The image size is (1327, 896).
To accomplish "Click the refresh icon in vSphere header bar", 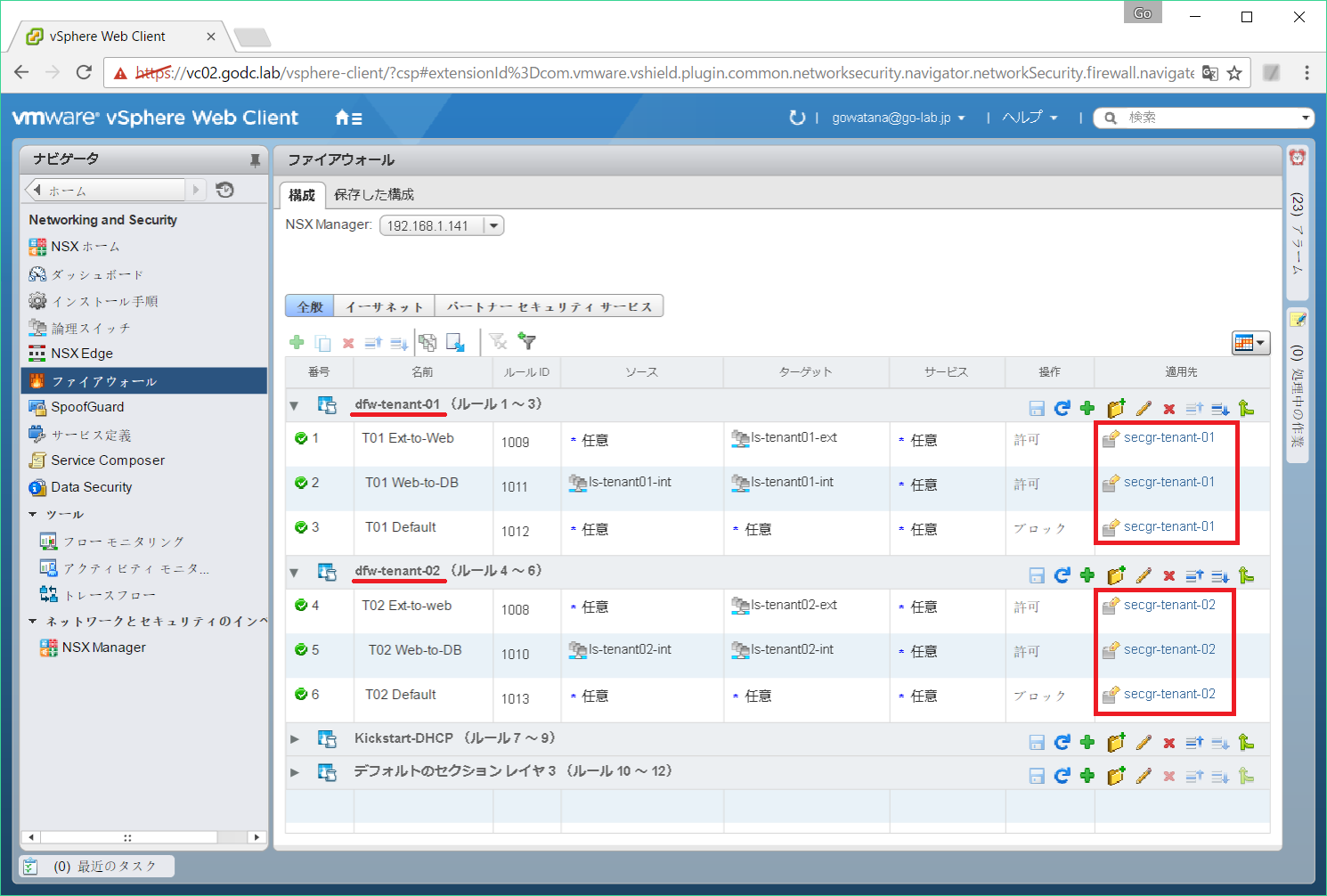I will [x=797, y=118].
